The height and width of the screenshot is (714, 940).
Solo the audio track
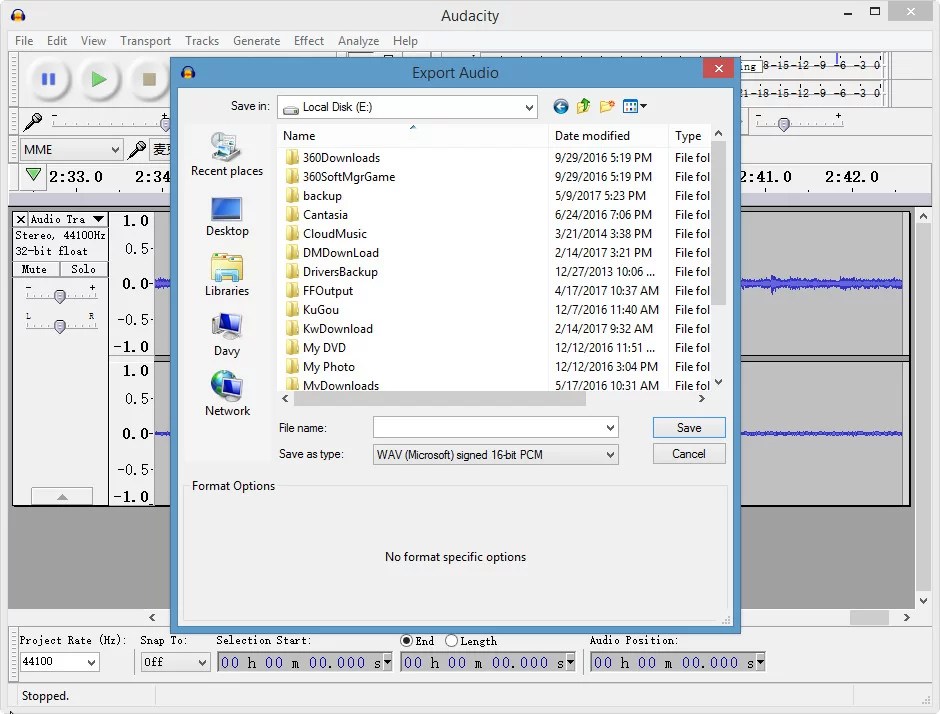coord(83,268)
